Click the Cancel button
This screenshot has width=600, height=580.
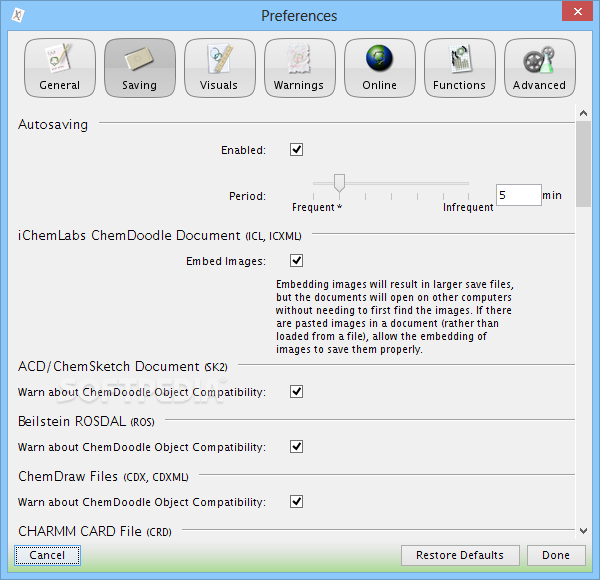47,555
